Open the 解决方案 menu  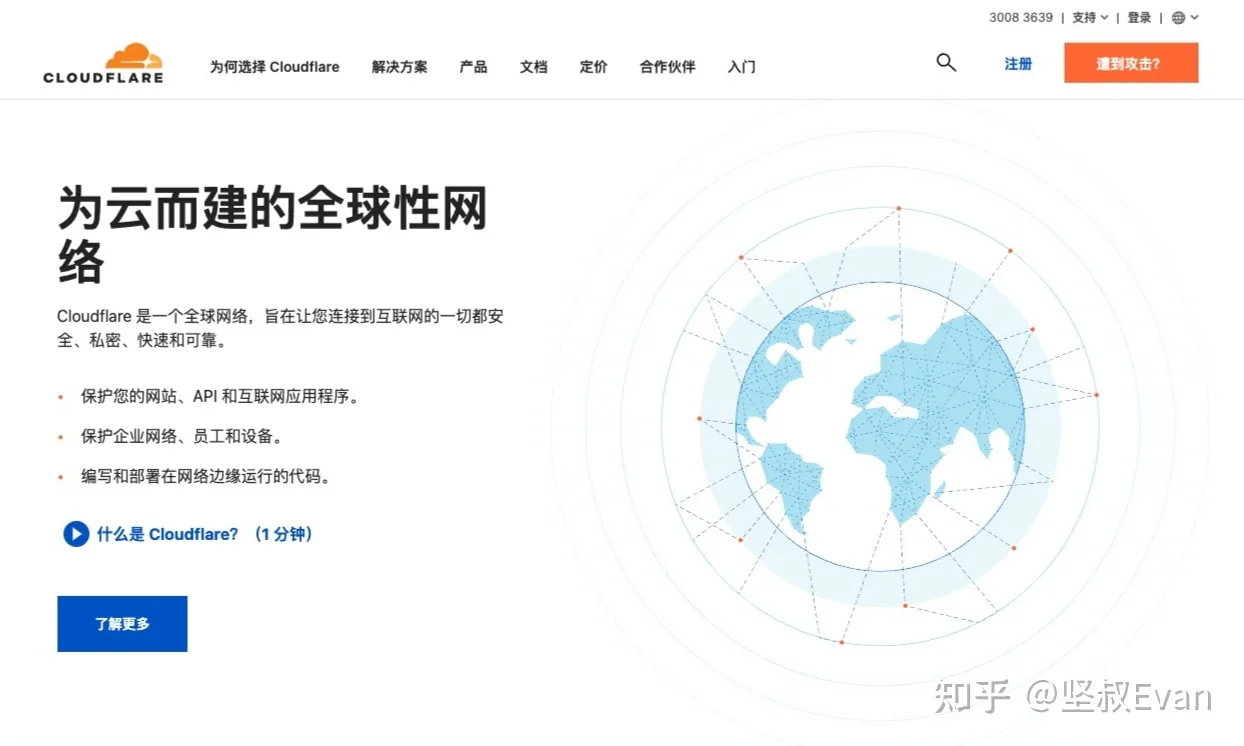pos(399,67)
